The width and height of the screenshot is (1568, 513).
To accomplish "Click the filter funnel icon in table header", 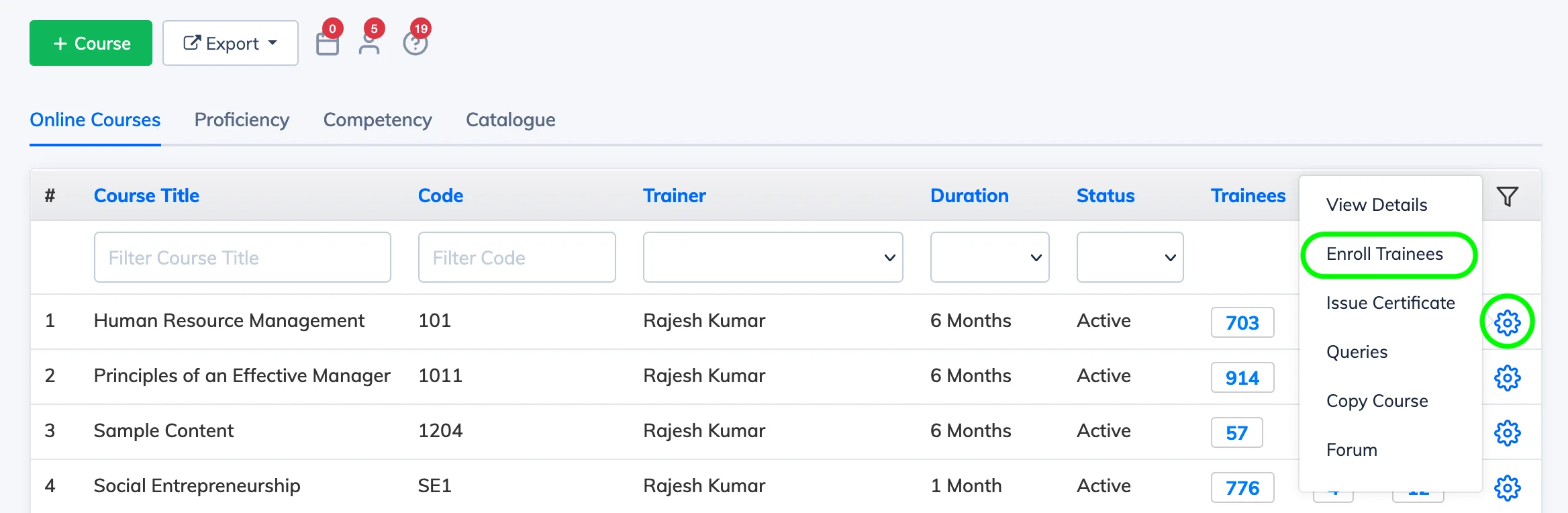I will coord(1508,196).
